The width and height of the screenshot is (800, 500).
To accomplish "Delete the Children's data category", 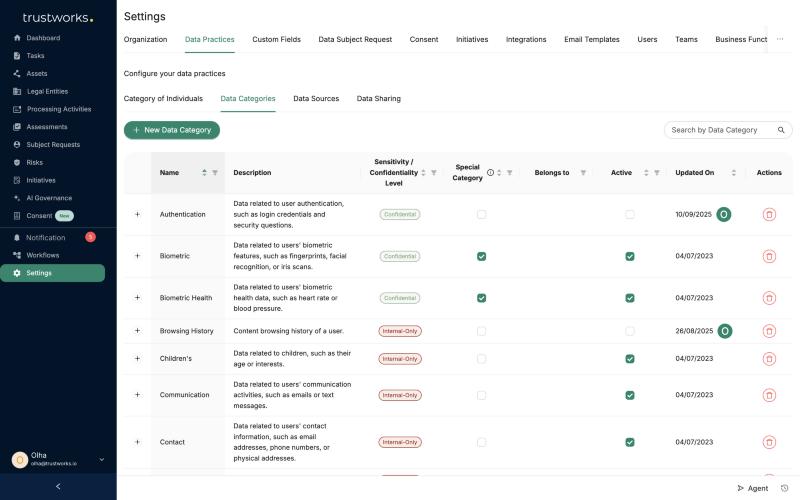I will pyautogui.click(x=769, y=359).
